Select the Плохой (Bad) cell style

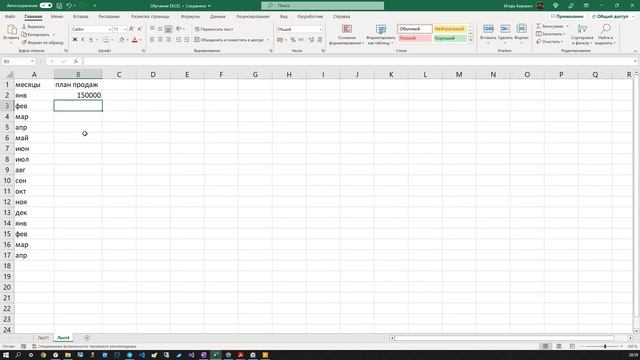click(x=415, y=38)
